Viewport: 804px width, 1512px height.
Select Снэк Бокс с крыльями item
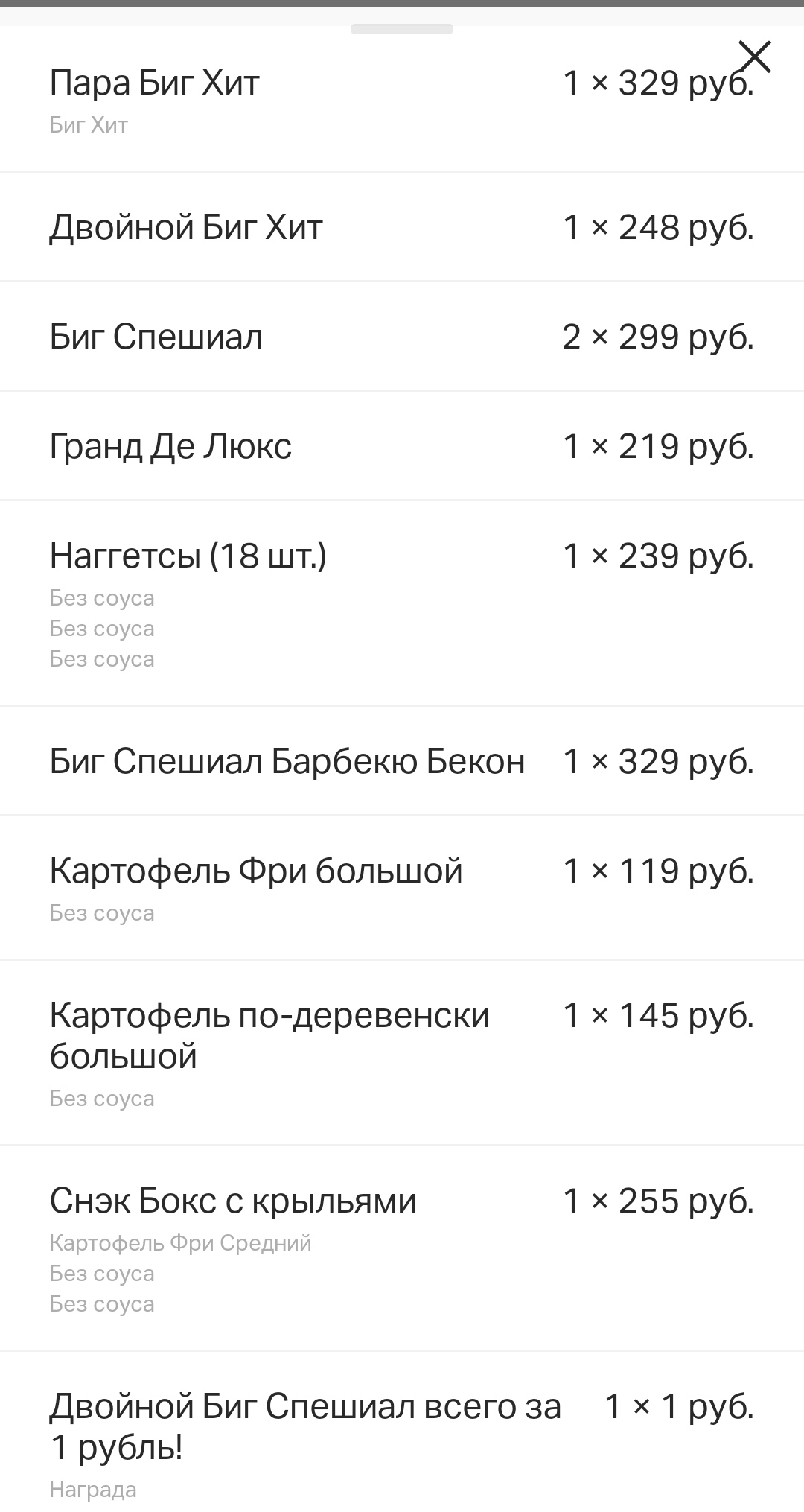click(x=233, y=1201)
